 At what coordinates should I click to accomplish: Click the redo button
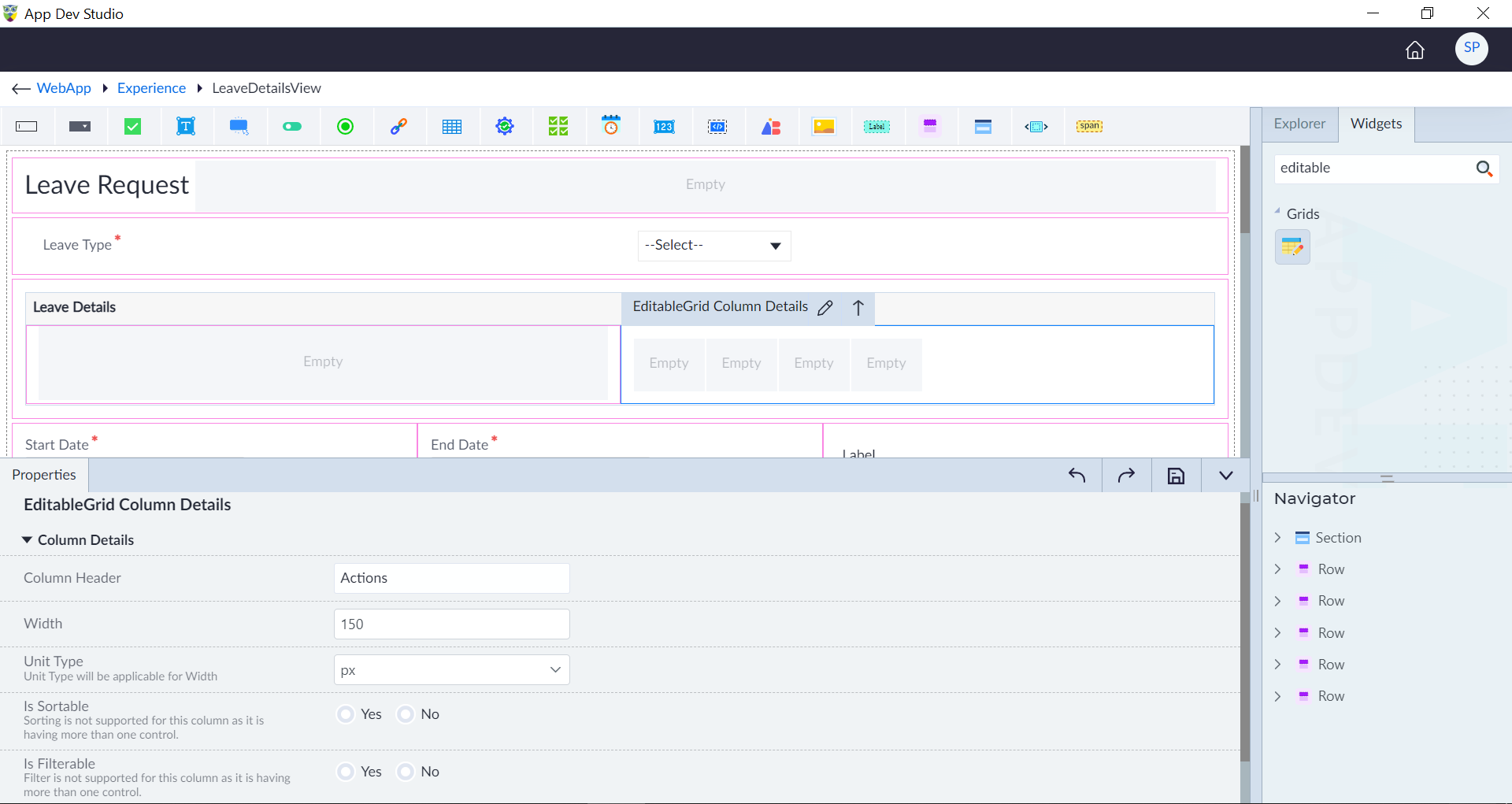1126,476
